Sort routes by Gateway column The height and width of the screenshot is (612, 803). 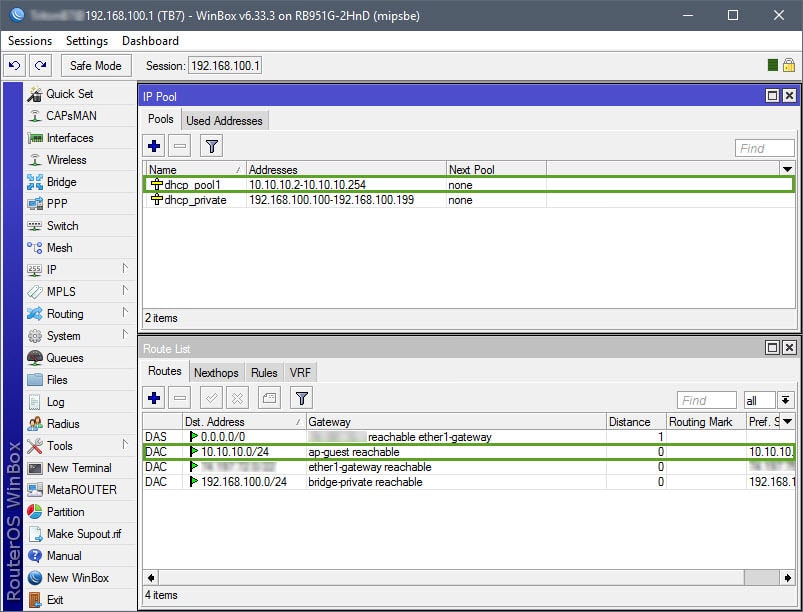(x=456, y=421)
